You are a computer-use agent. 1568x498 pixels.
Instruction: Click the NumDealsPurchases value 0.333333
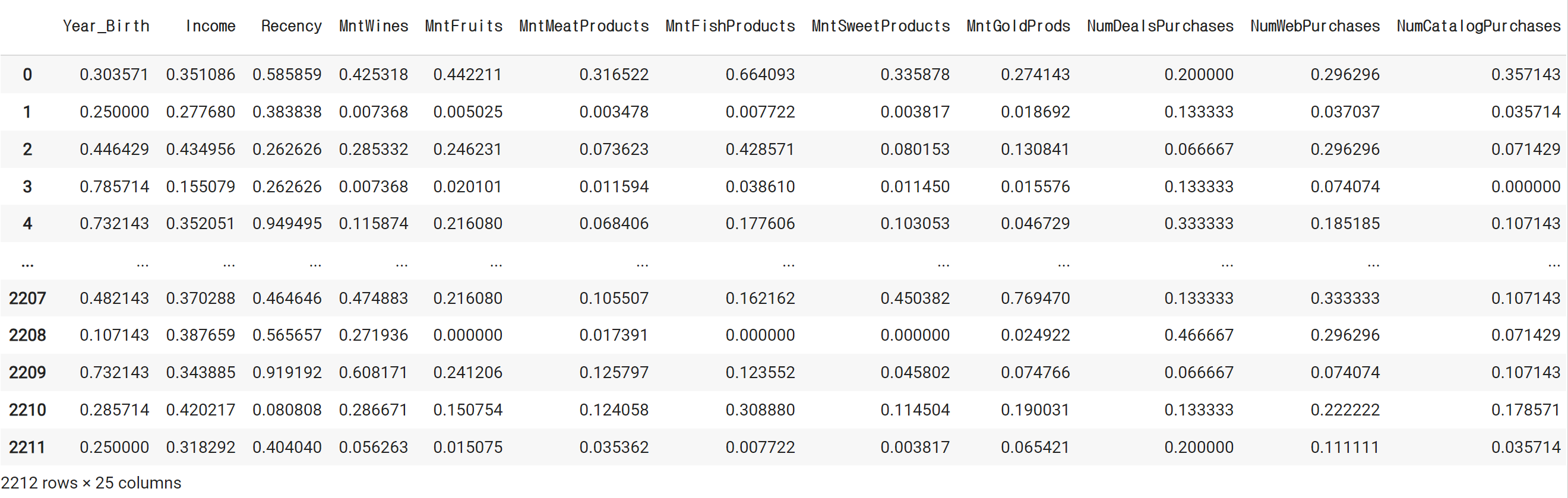(1199, 223)
